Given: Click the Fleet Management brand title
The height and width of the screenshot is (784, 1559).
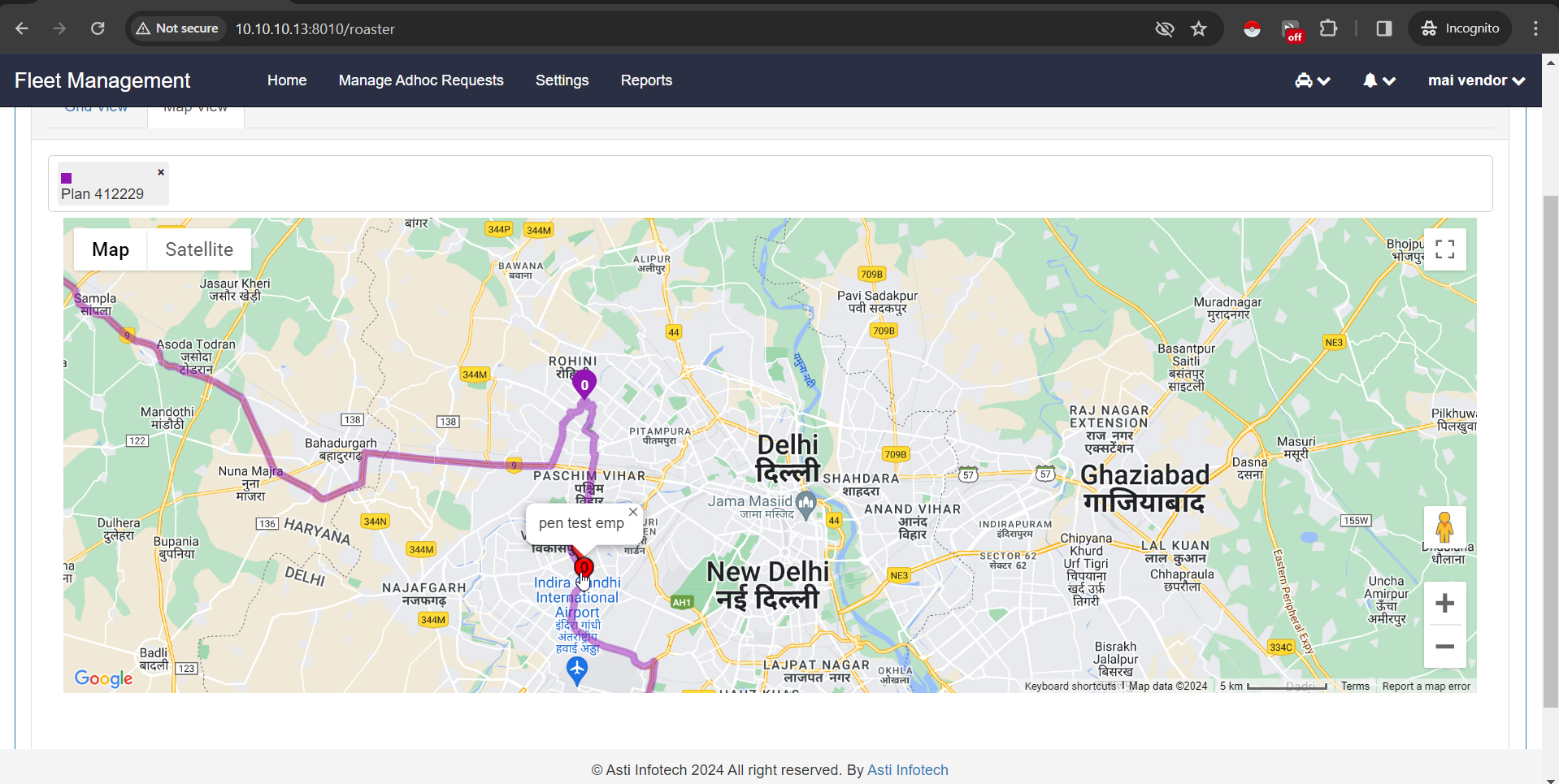Looking at the screenshot, I should point(102,80).
